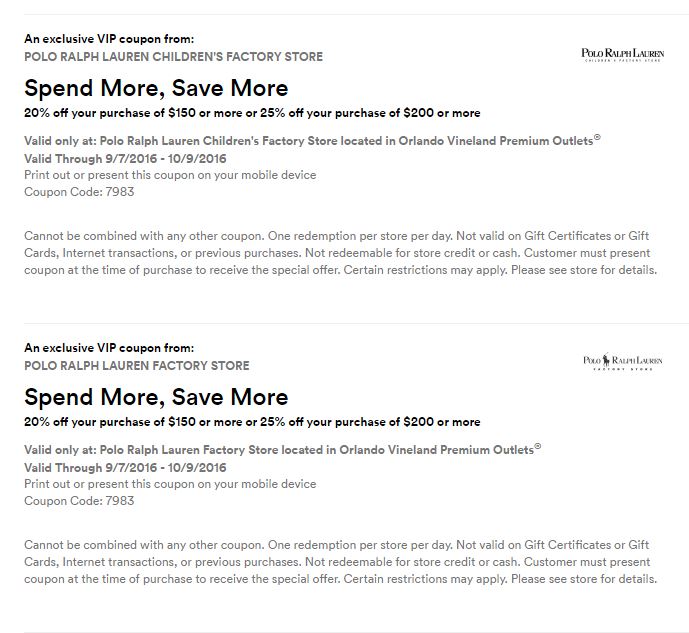689x633 pixels.
Task: Open the POLO RALPH LAUREN FACTORY STORE title
Action: [x=137, y=365]
